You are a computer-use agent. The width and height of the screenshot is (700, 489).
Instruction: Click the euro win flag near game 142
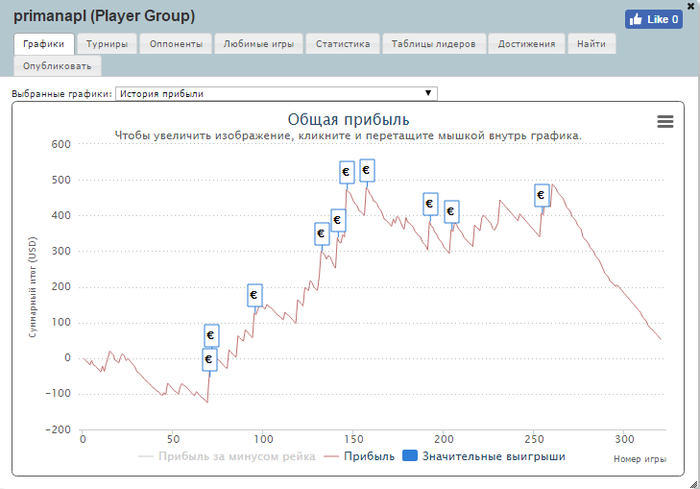tap(338, 221)
